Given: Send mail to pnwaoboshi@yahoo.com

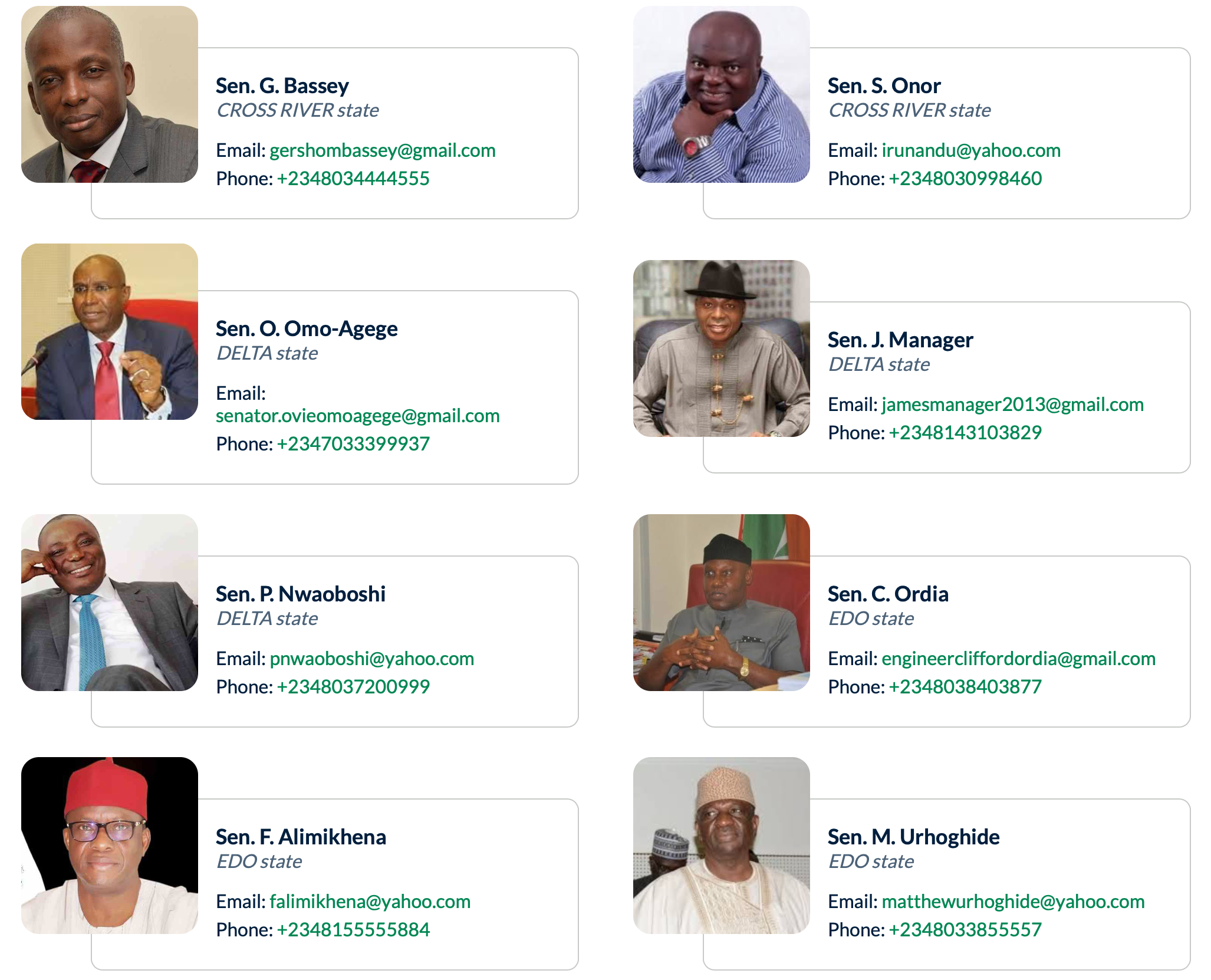Looking at the screenshot, I should coord(371,659).
